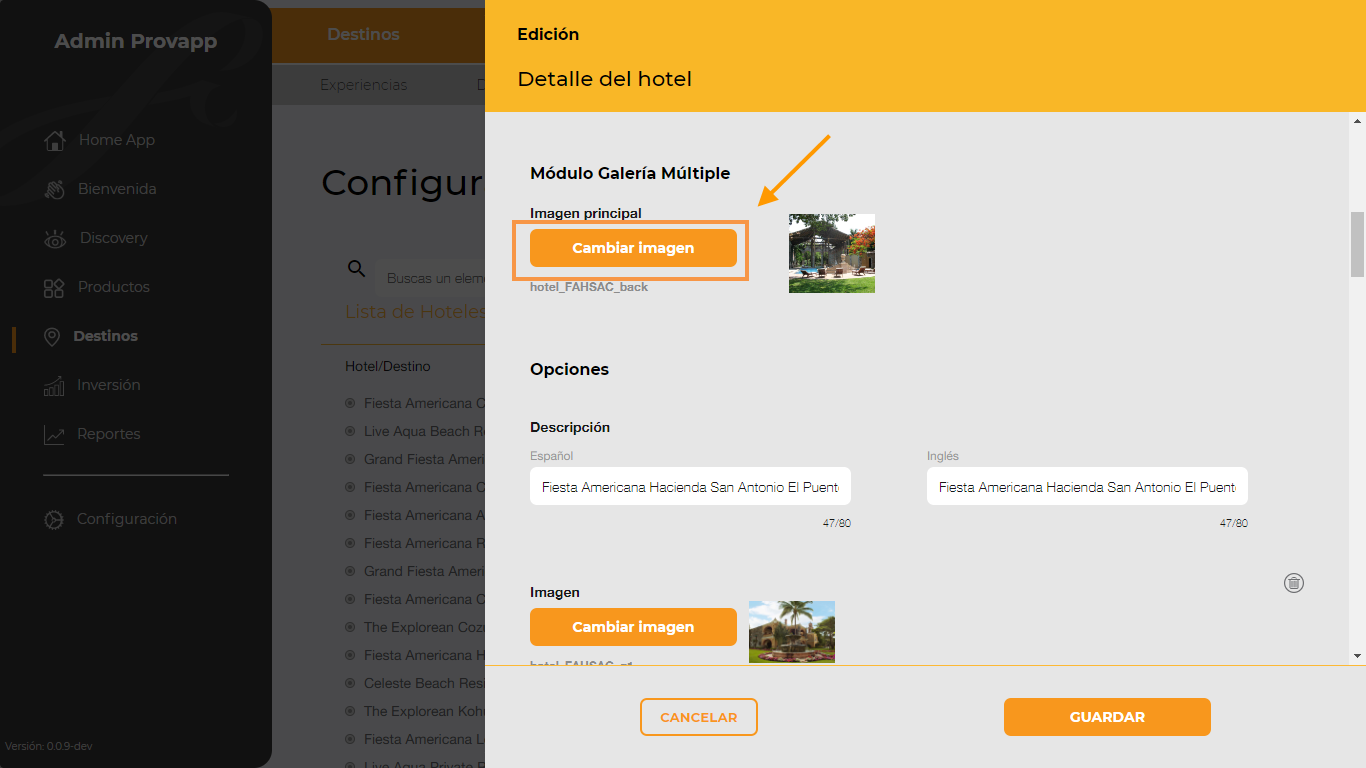Open Home App sidebar house icon
1366x768 pixels.
tap(55, 140)
